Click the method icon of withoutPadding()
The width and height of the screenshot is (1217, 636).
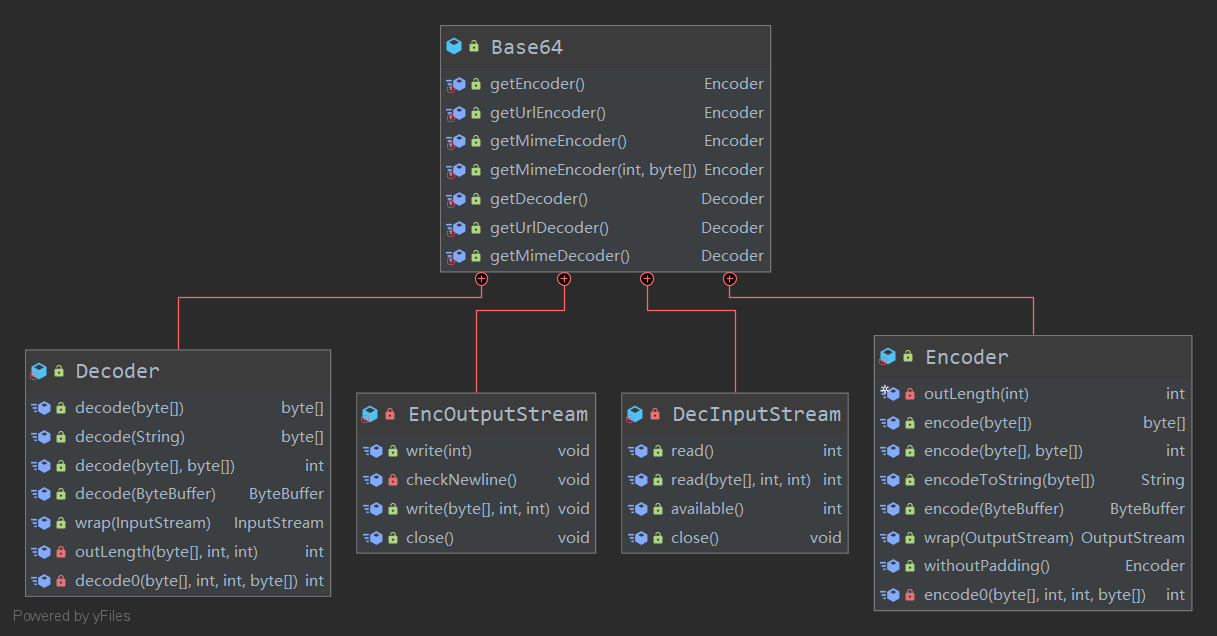click(x=890, y=566)
